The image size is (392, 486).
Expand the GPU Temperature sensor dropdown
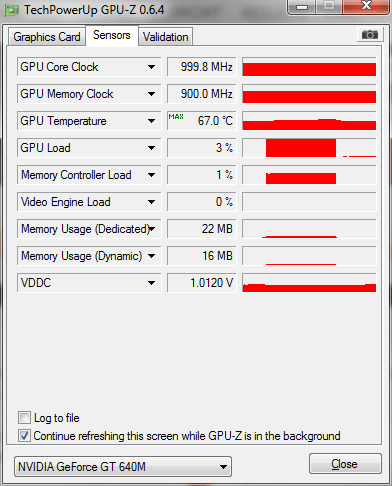[151, 121]
